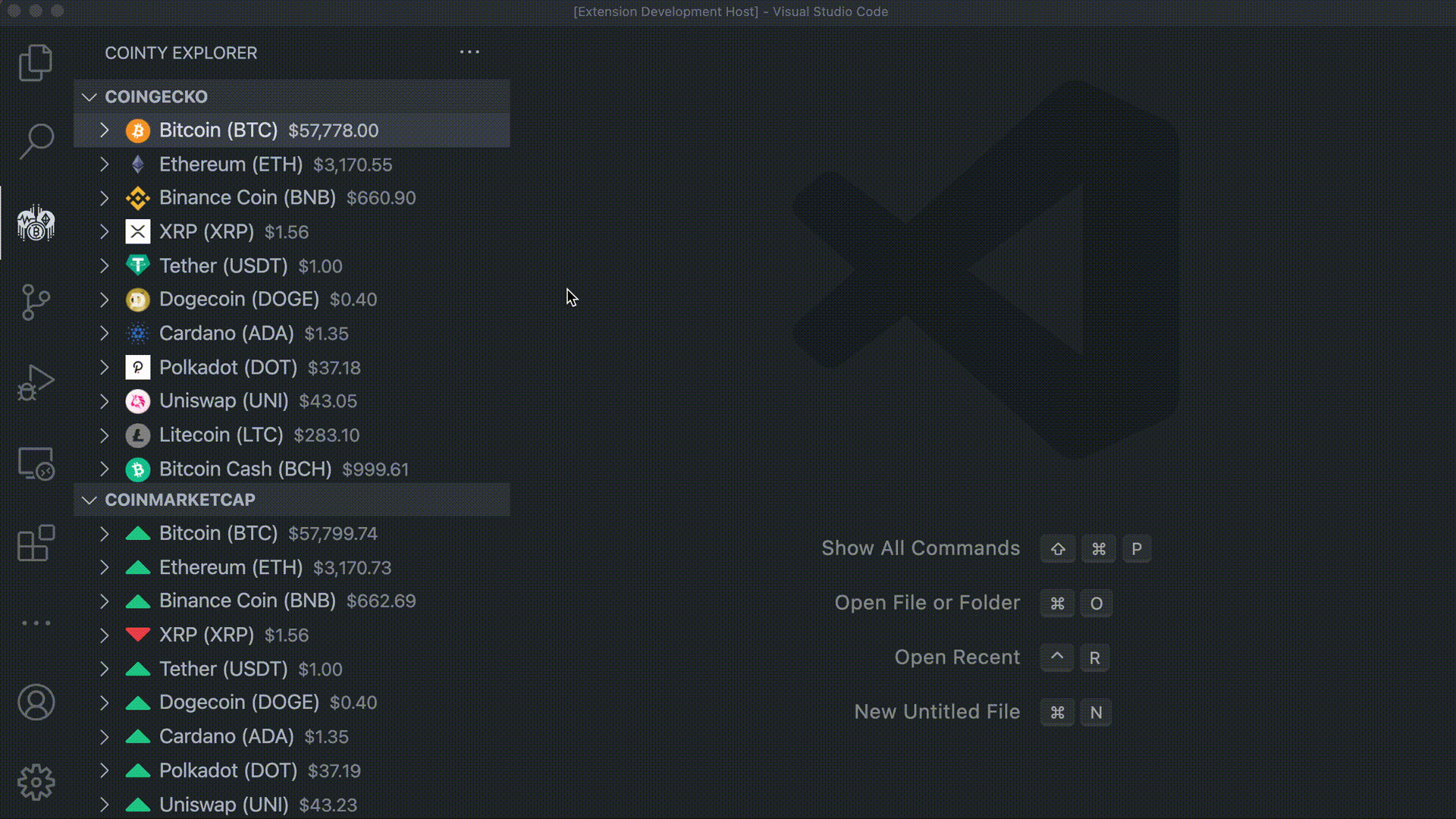Open Run and Debug view
Screen dimensions: 1456x819
pyautogui.click(x=36, y=382)
